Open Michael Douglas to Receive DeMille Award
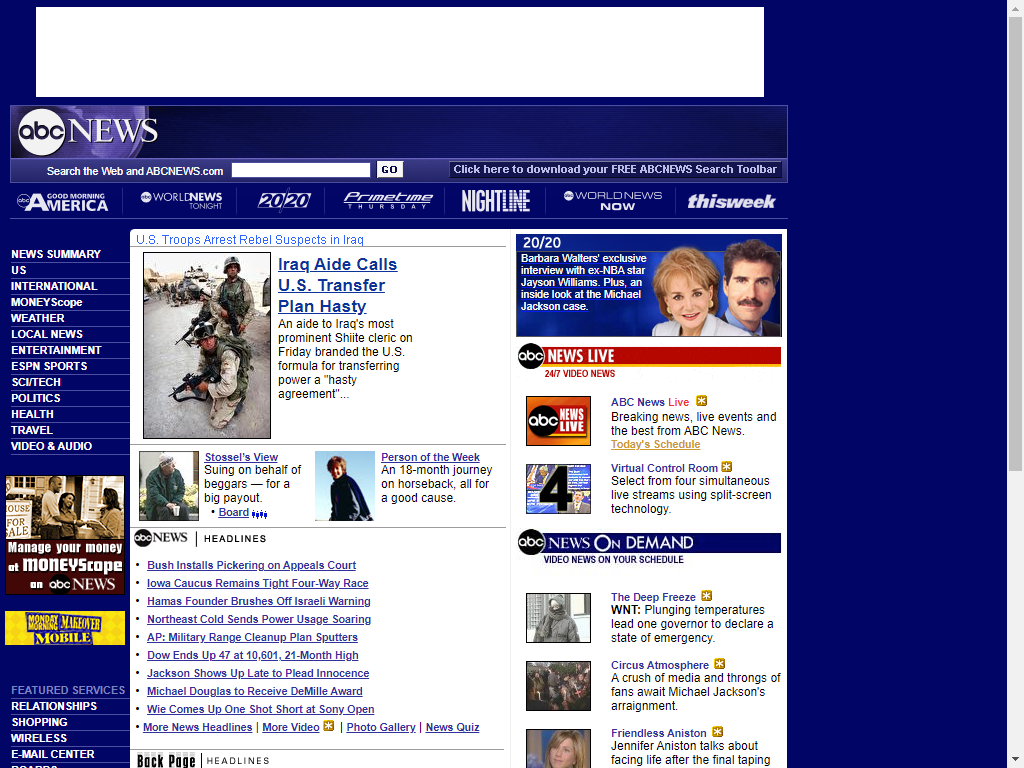The height and width of the screenshot is (768, 1024). tap(255, 692)
